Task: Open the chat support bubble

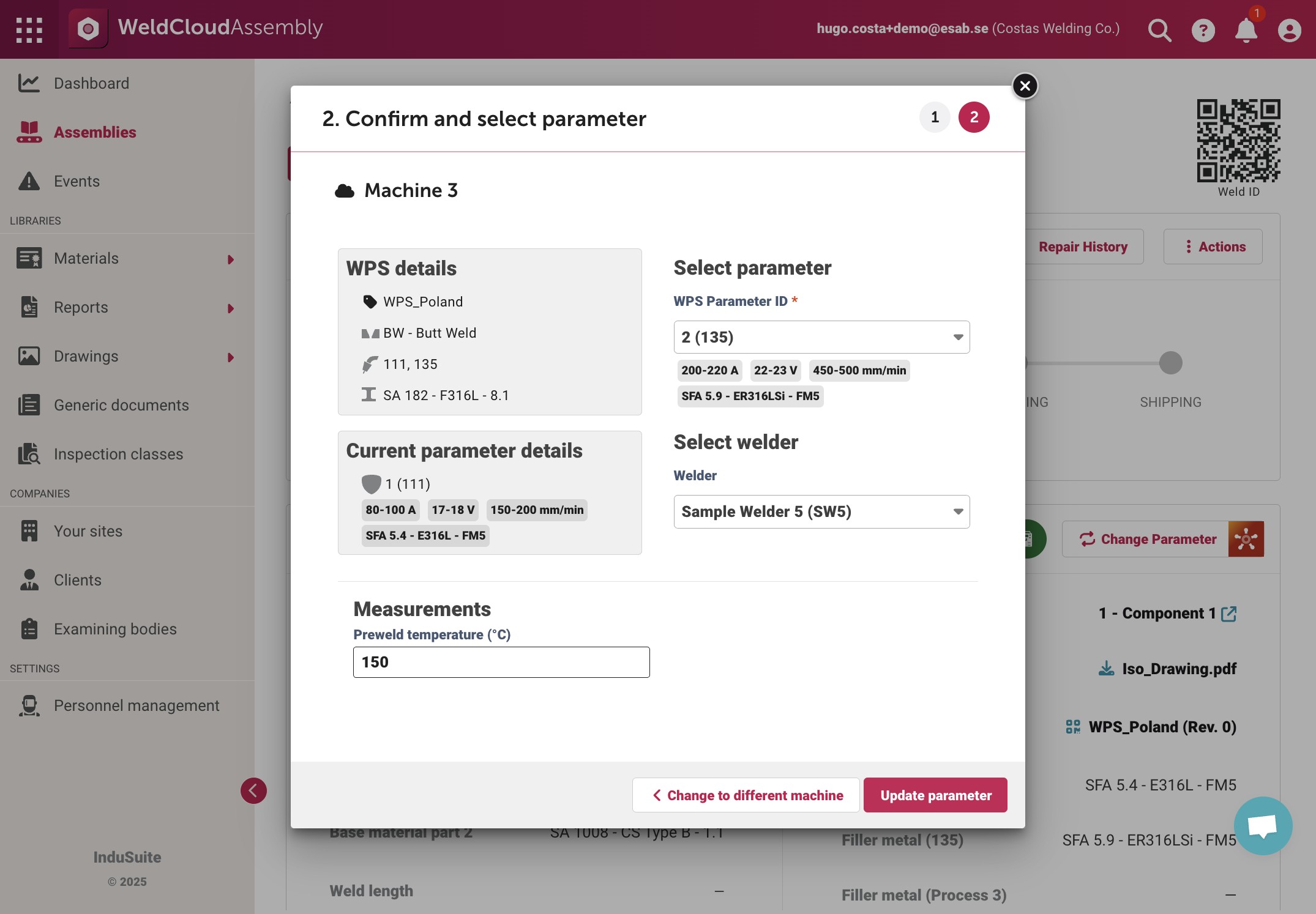Action: coord(1263,825)
